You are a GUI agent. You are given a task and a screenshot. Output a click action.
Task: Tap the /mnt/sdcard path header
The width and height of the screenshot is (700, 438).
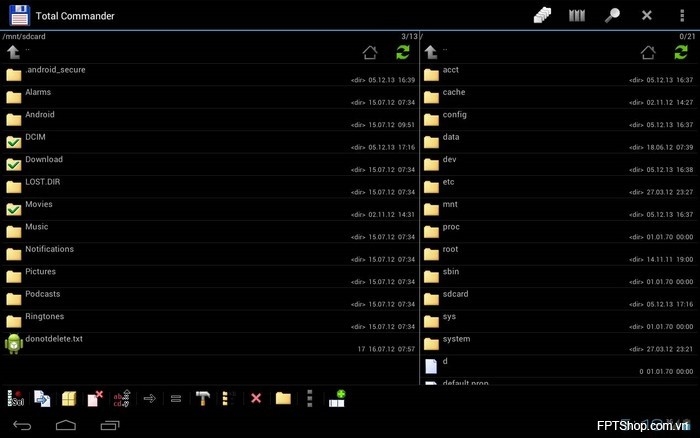24,37
